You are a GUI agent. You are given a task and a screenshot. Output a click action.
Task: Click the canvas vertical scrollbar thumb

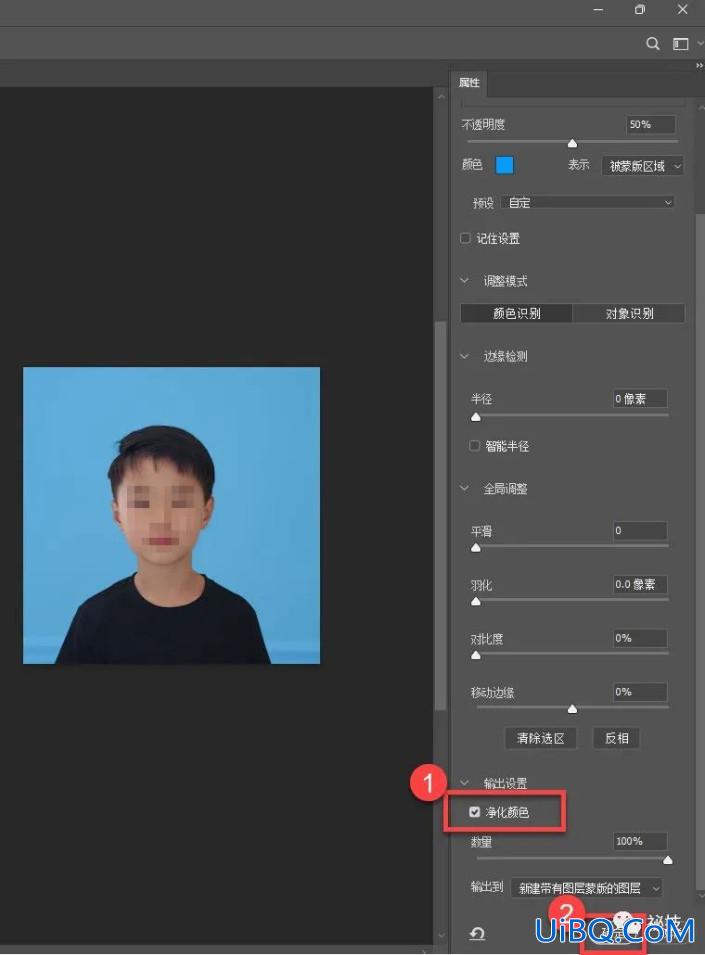[x=441, y=515]
